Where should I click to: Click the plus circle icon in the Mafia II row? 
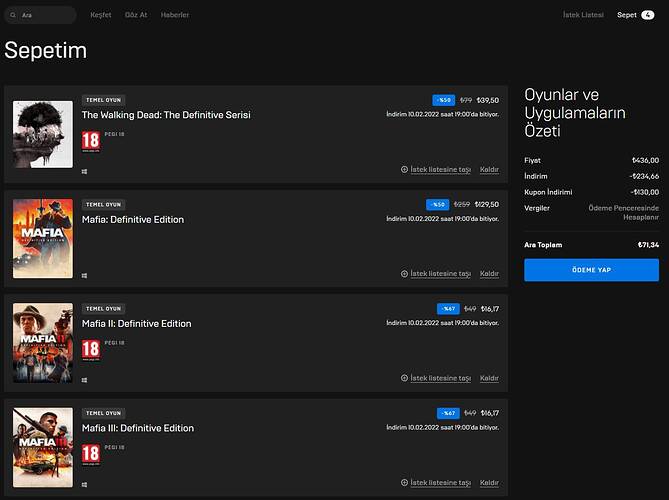click(x=404, y=378)
